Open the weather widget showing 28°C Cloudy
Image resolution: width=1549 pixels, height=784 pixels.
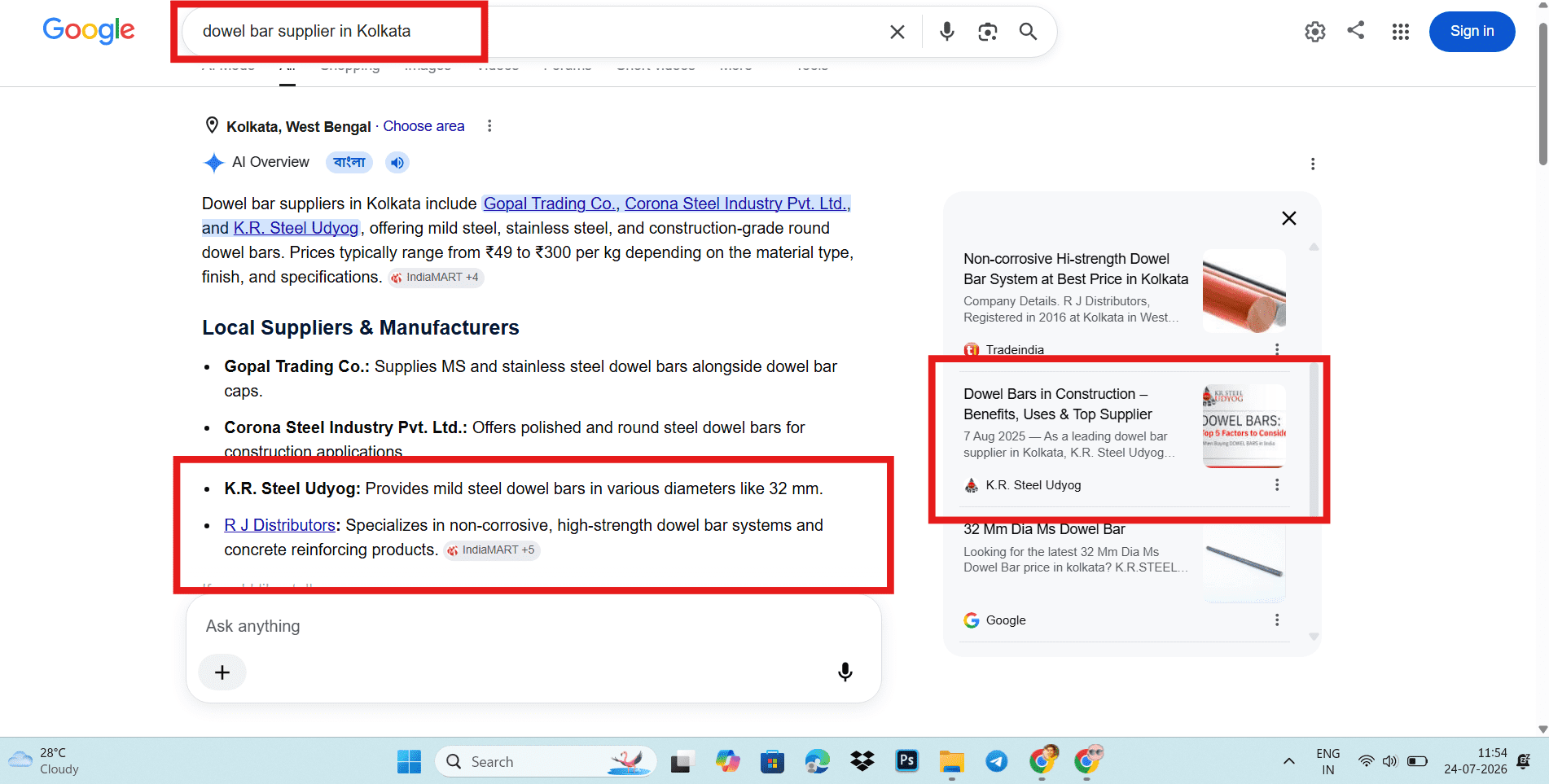coord(45,762)
